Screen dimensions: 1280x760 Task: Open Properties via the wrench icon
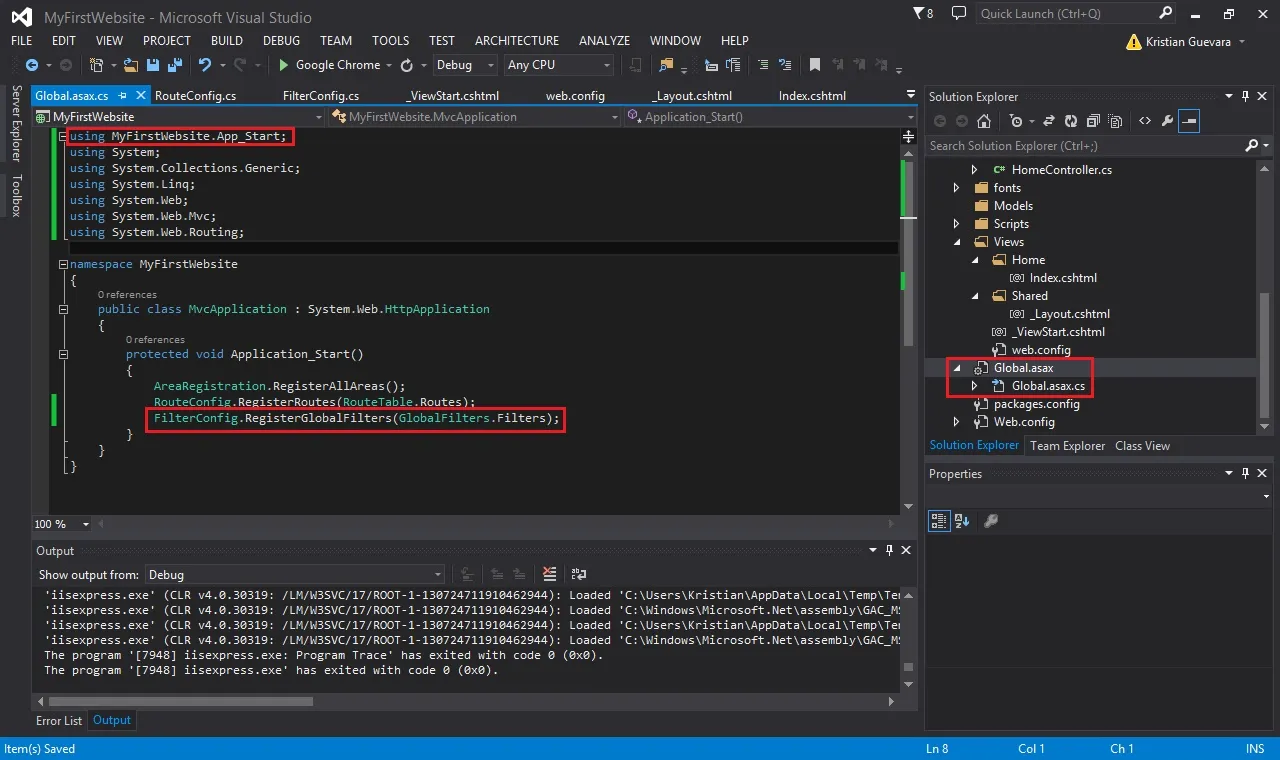pos(1167,121)
